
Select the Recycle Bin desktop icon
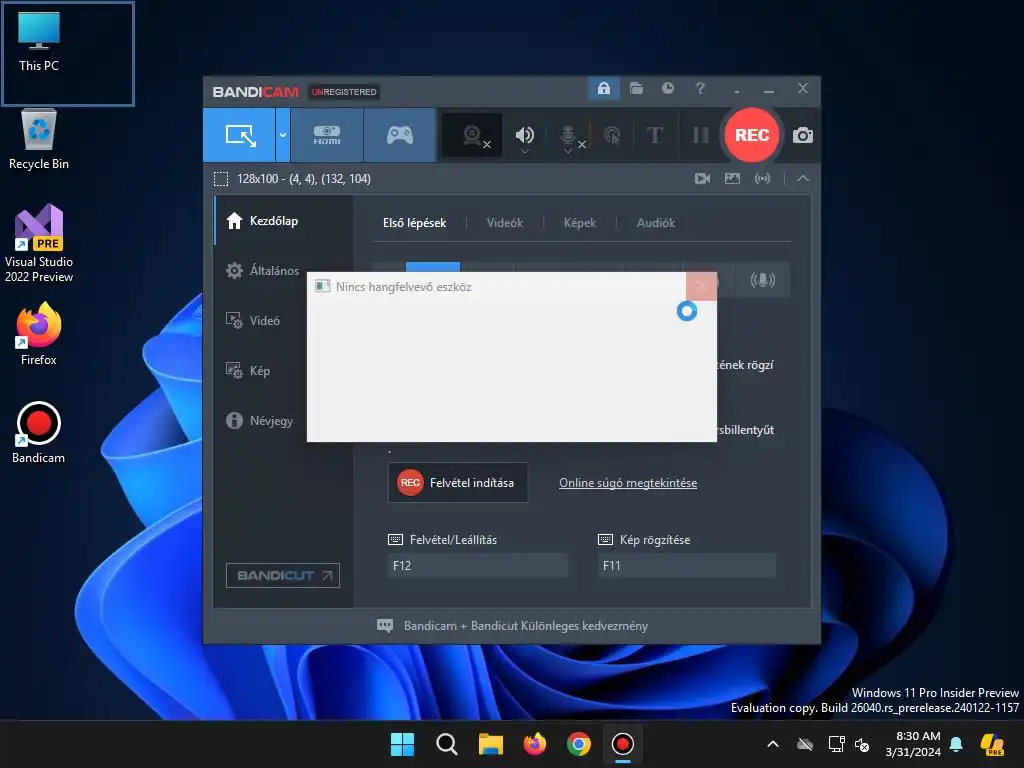pos(39,139)
